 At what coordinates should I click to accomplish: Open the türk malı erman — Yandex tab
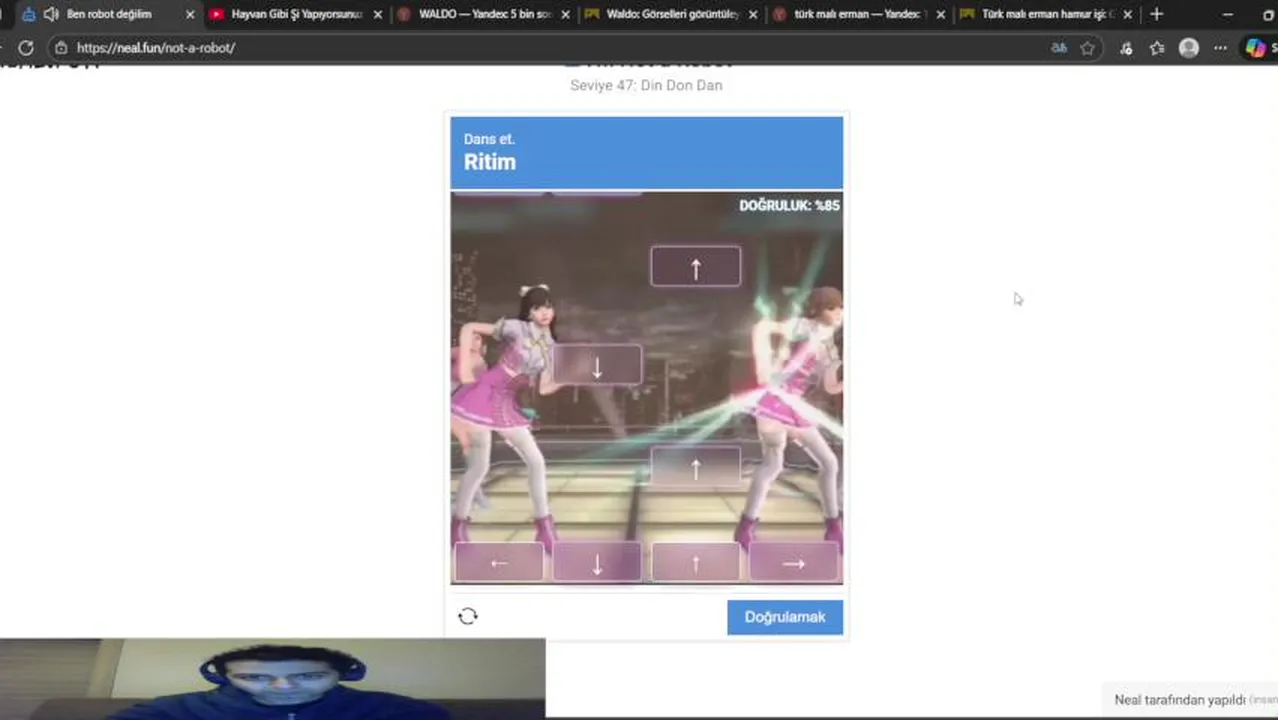[x=859, y=14]
